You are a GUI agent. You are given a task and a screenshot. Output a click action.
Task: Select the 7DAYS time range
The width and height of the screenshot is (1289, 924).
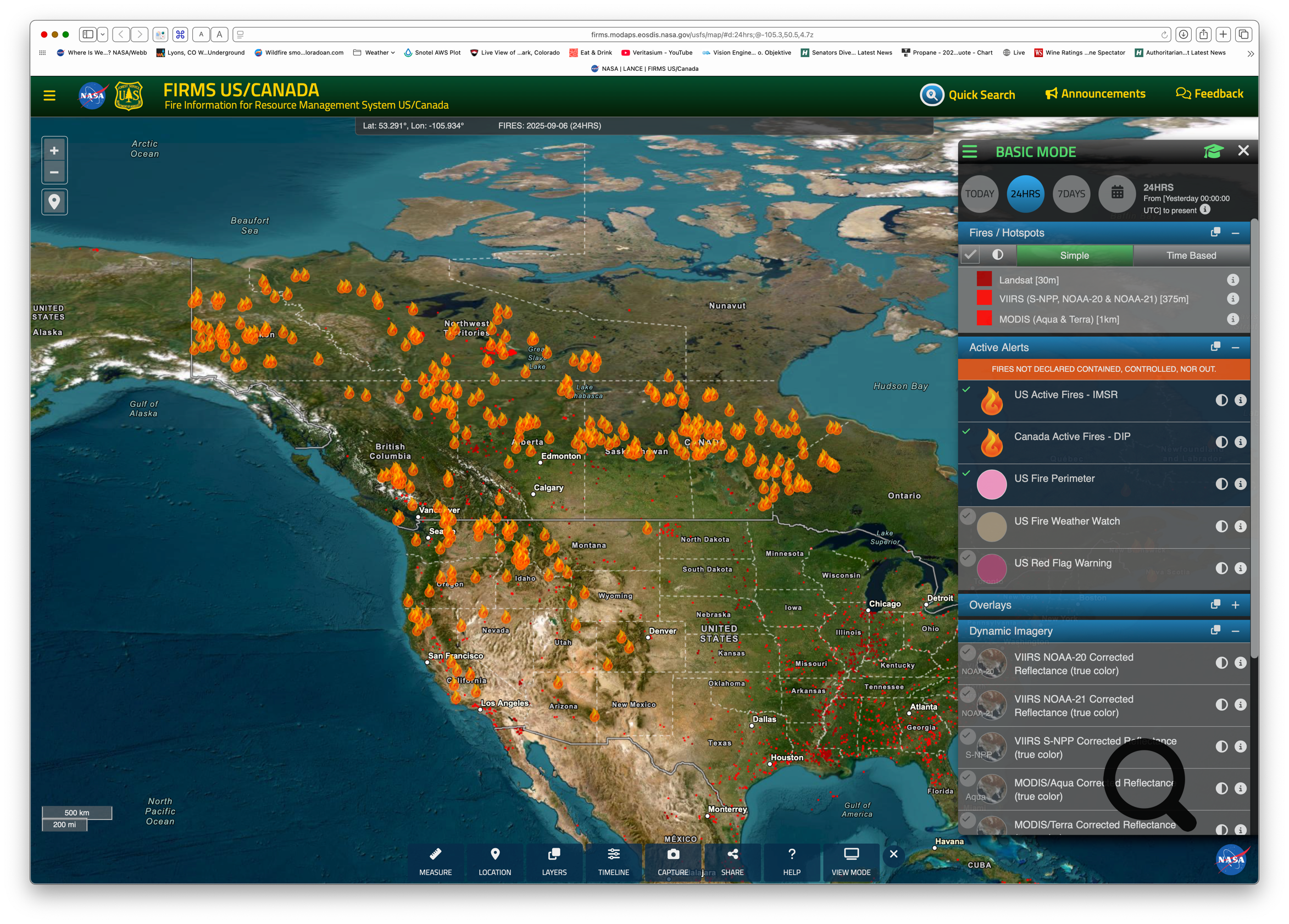click(1071, 194)
